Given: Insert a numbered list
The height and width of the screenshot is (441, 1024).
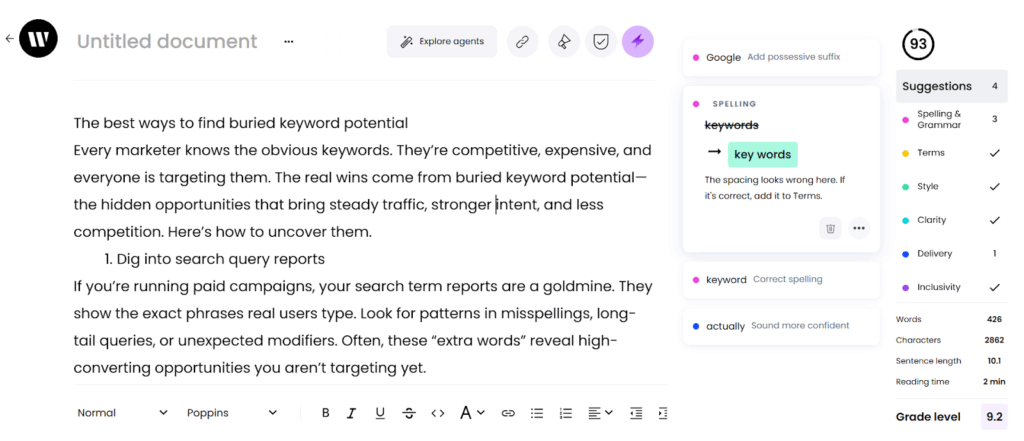Looking at the screenshot, I should 566,413.
